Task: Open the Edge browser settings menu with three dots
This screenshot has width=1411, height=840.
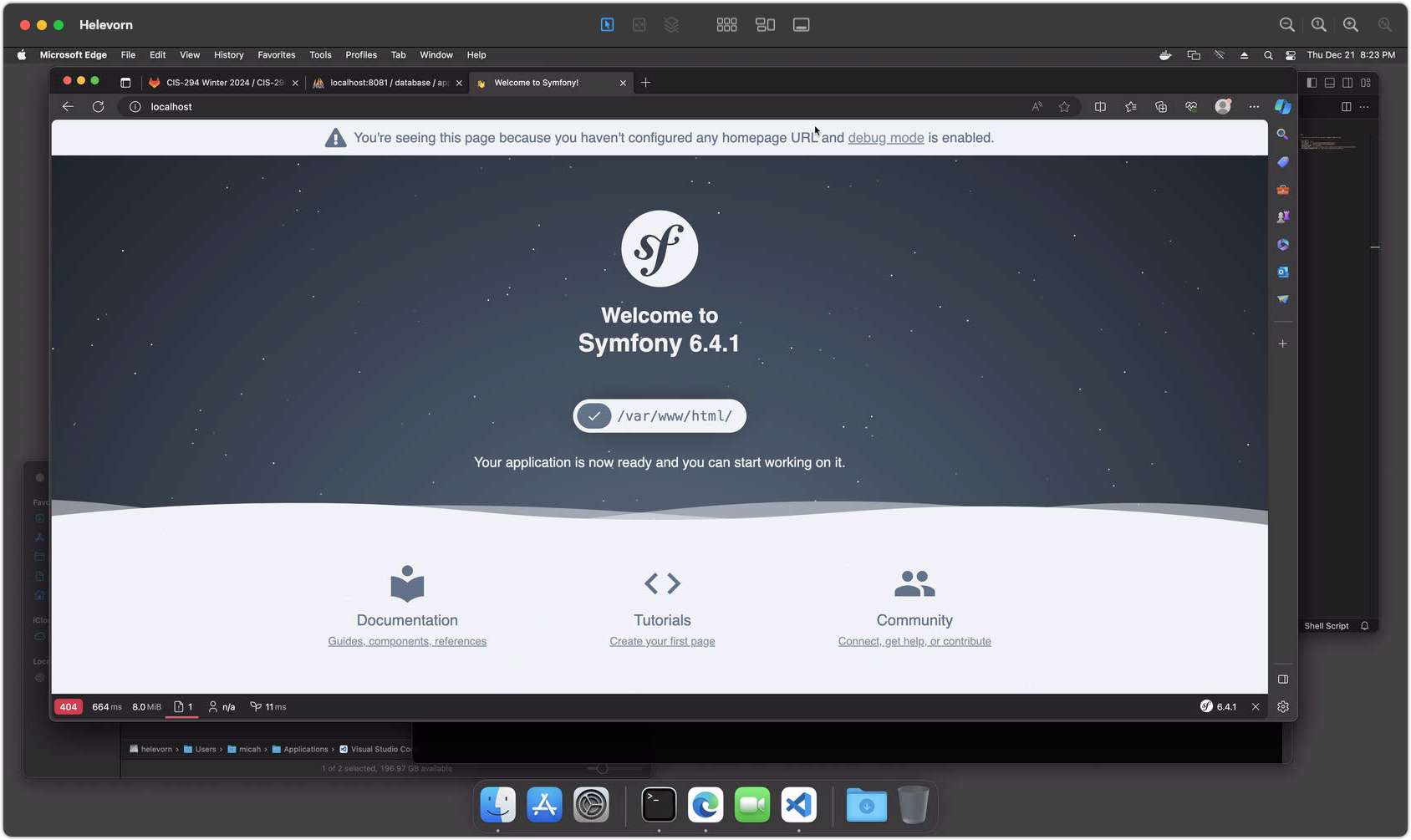Action: [1254, 106]
